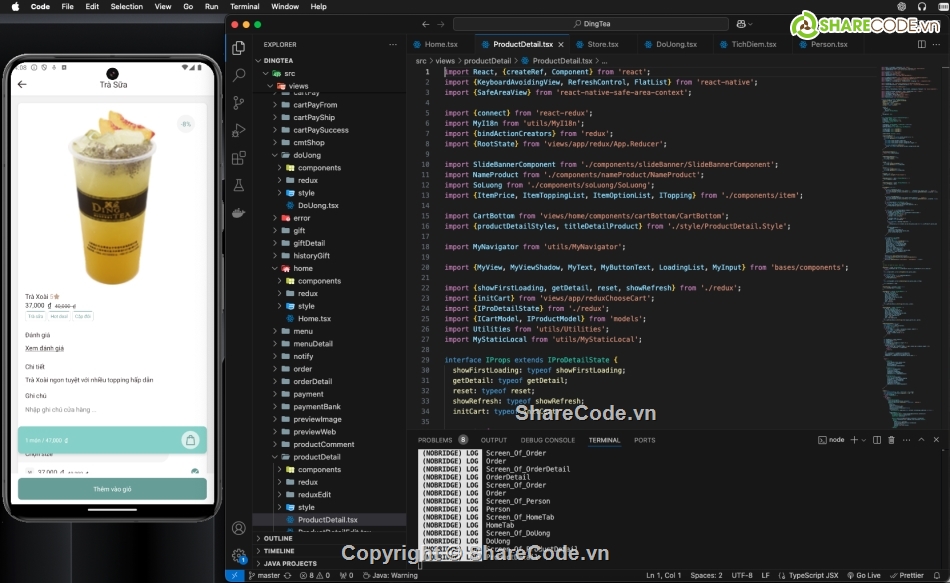Select ProductDetail.tsx in explorer tree

pos(330,520)
